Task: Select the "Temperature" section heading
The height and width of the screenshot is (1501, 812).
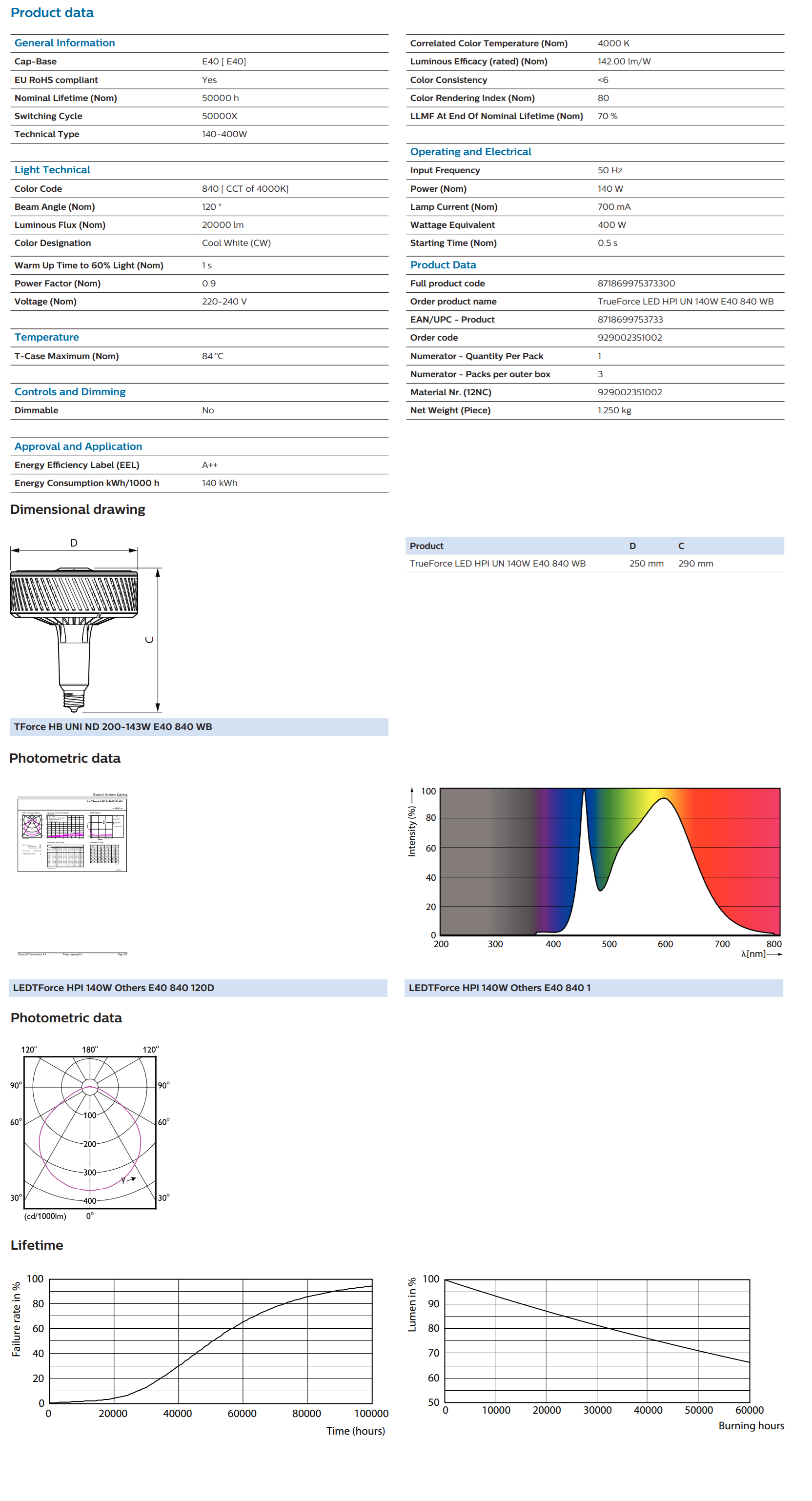Action: click(46, 337)
